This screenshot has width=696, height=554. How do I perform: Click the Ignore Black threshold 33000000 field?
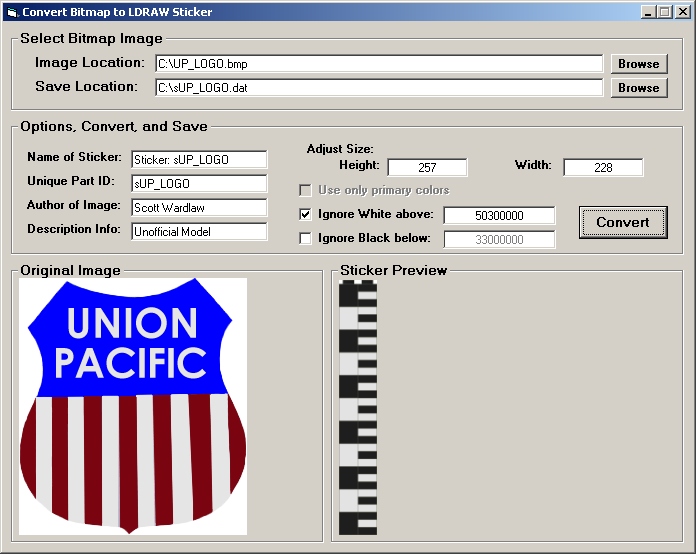499,240
